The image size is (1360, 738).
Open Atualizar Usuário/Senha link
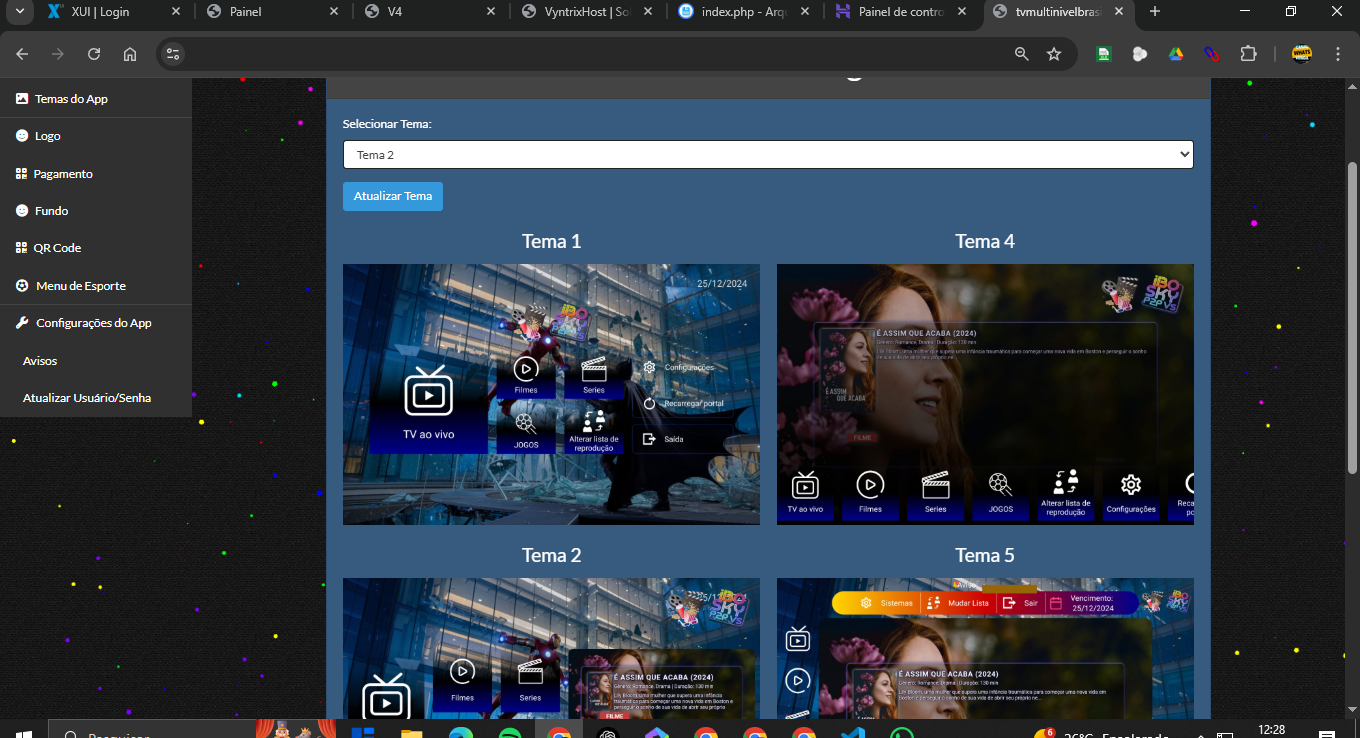[x=87, y=398]
